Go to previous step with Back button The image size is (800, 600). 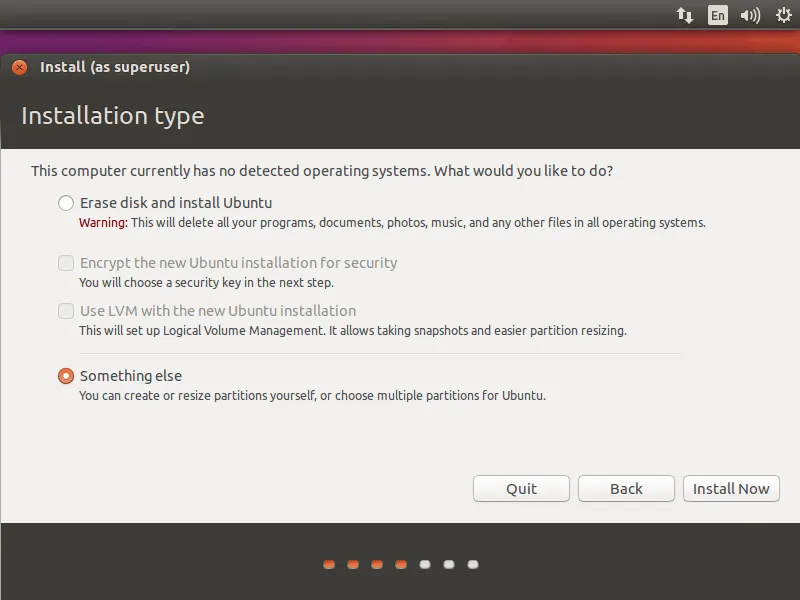point(626,489)
